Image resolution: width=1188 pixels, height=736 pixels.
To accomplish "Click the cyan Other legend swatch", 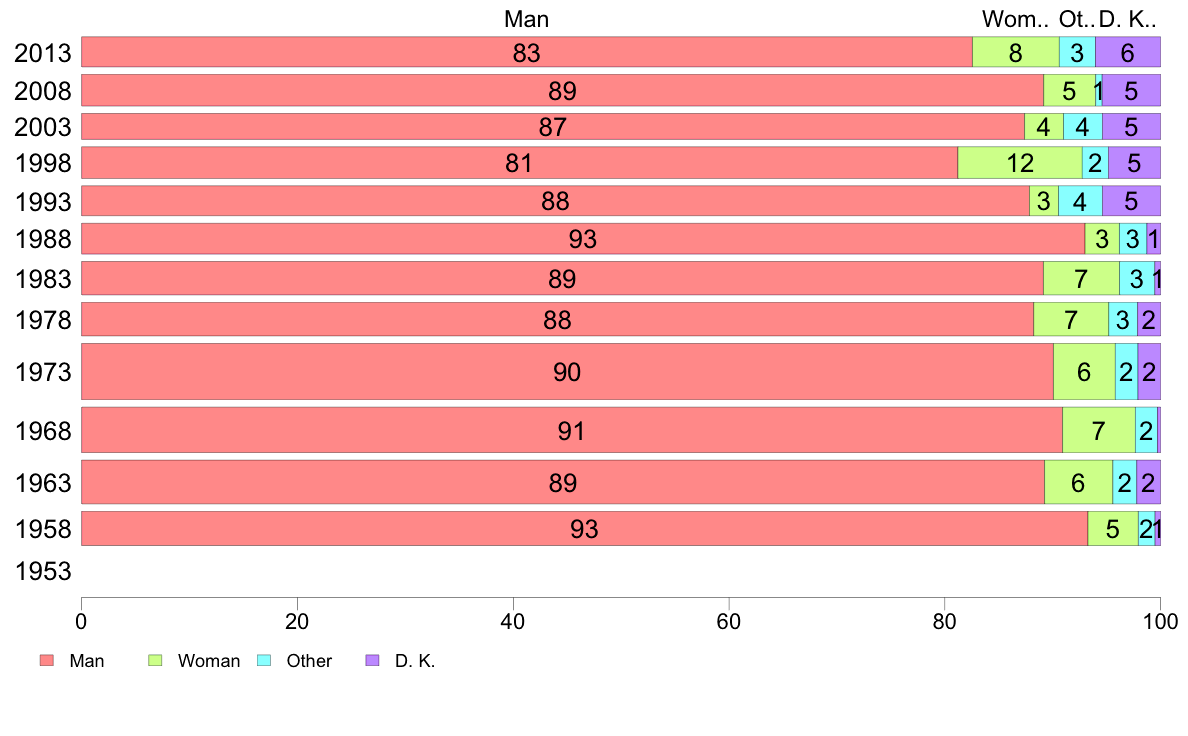I will coord(264,660).
